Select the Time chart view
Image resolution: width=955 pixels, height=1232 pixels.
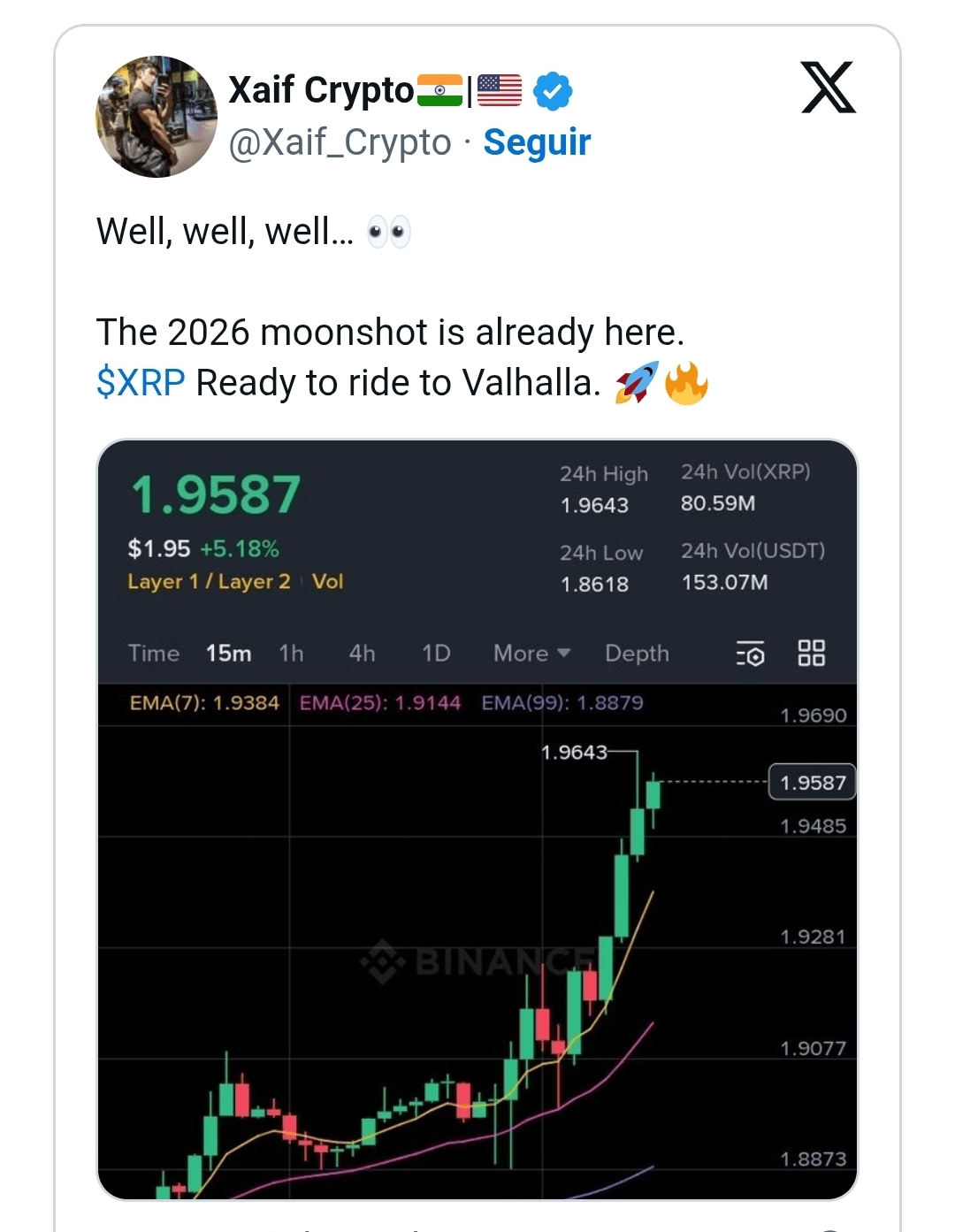pyautogui.click(x=154, y=654)
